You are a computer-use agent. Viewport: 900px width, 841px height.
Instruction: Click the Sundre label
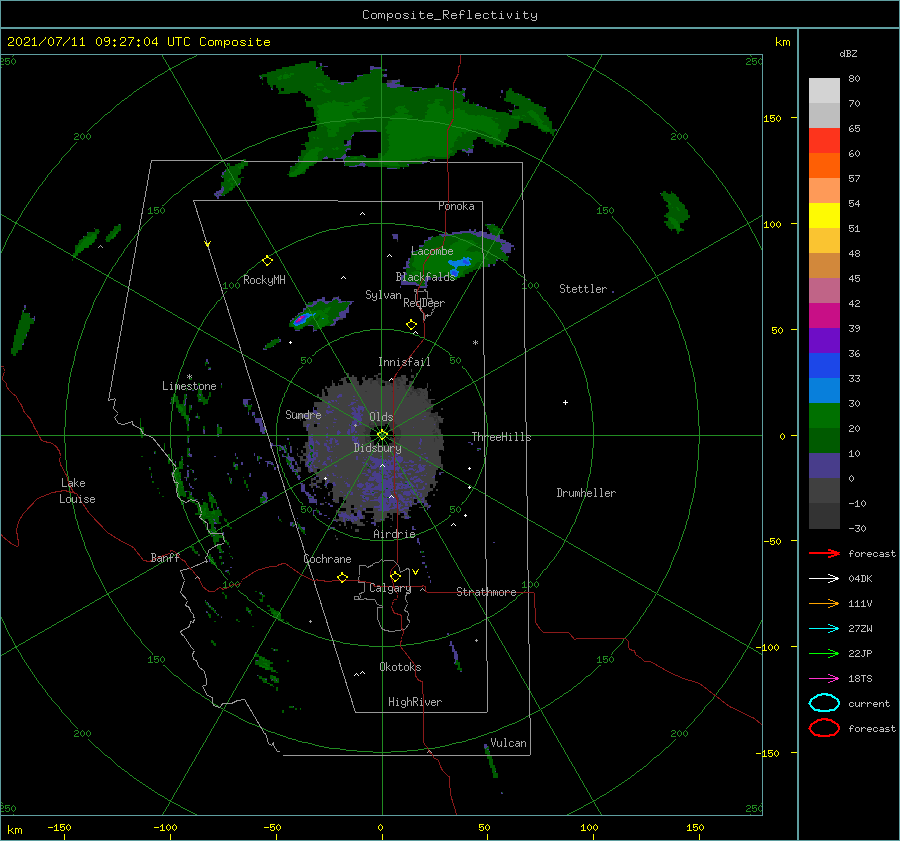click(x=303, y=414)
